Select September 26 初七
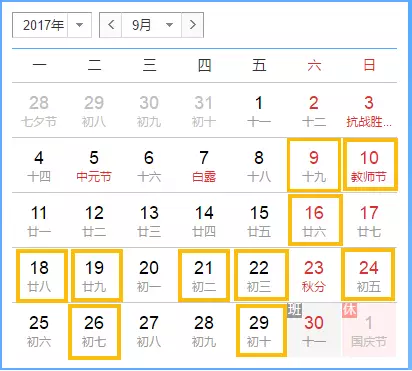The width and height of the screenshot is (412, 371). pyautogui.click(x=94, y=331)
